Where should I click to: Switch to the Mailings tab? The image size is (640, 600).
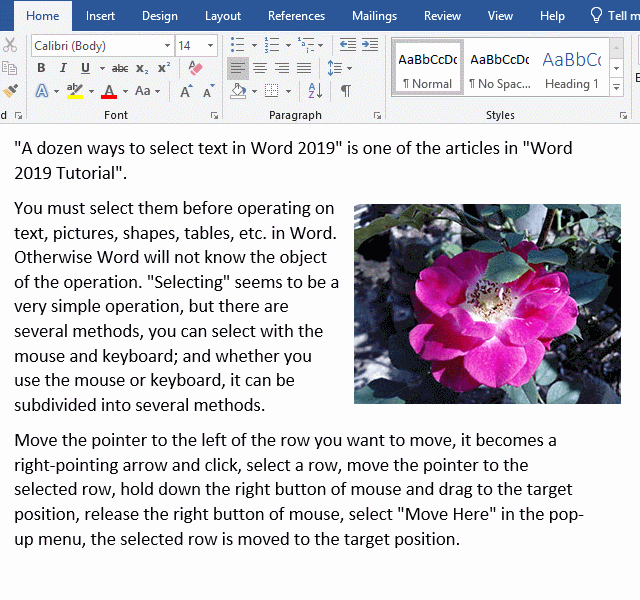point(375,16)
